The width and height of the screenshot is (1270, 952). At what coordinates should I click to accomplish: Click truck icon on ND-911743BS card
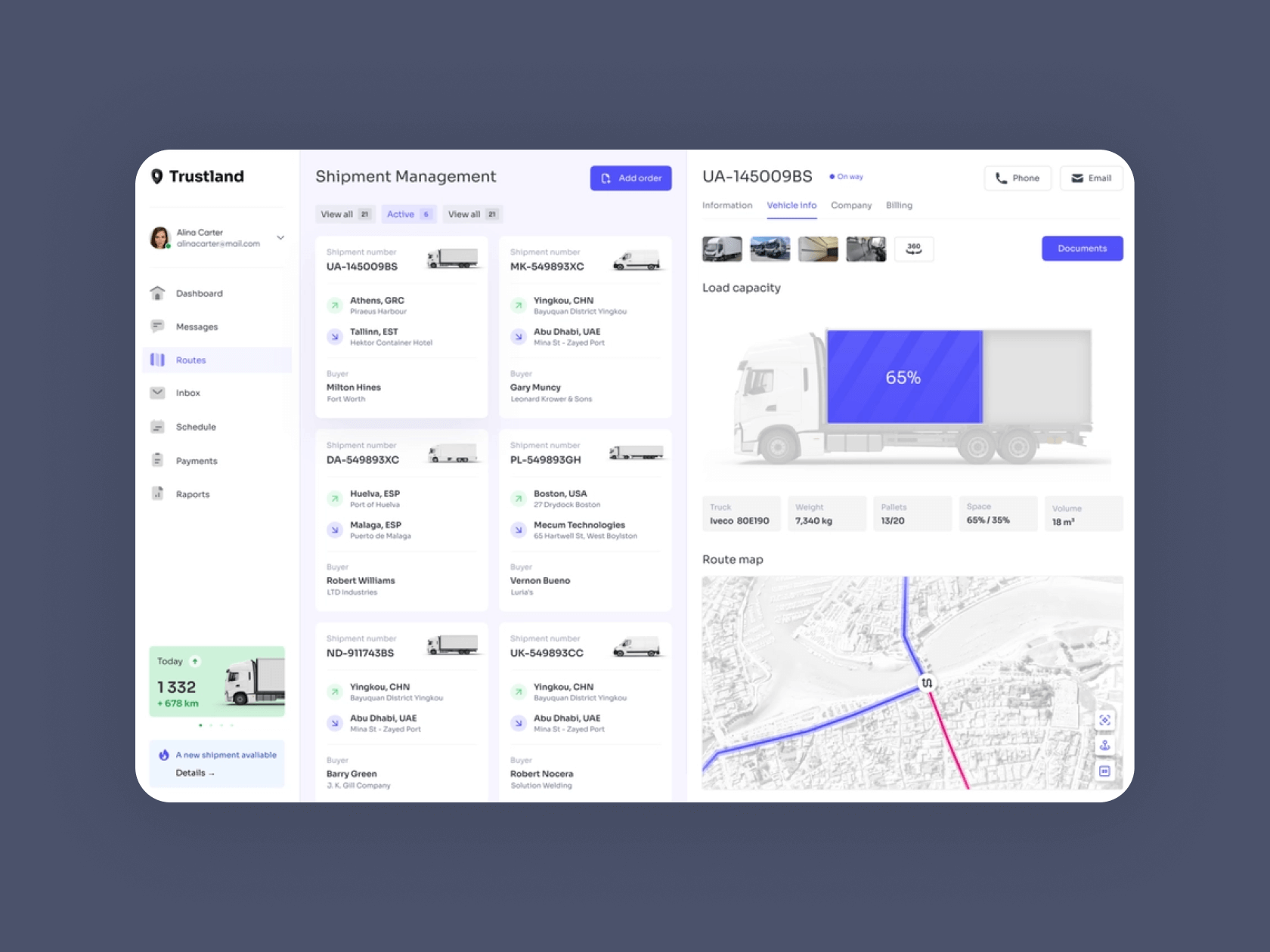pos(453,644)
